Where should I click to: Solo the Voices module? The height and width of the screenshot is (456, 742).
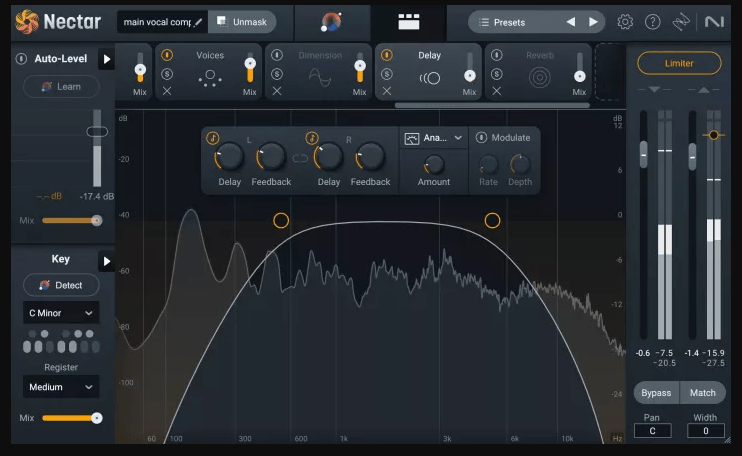click(167, 74)
